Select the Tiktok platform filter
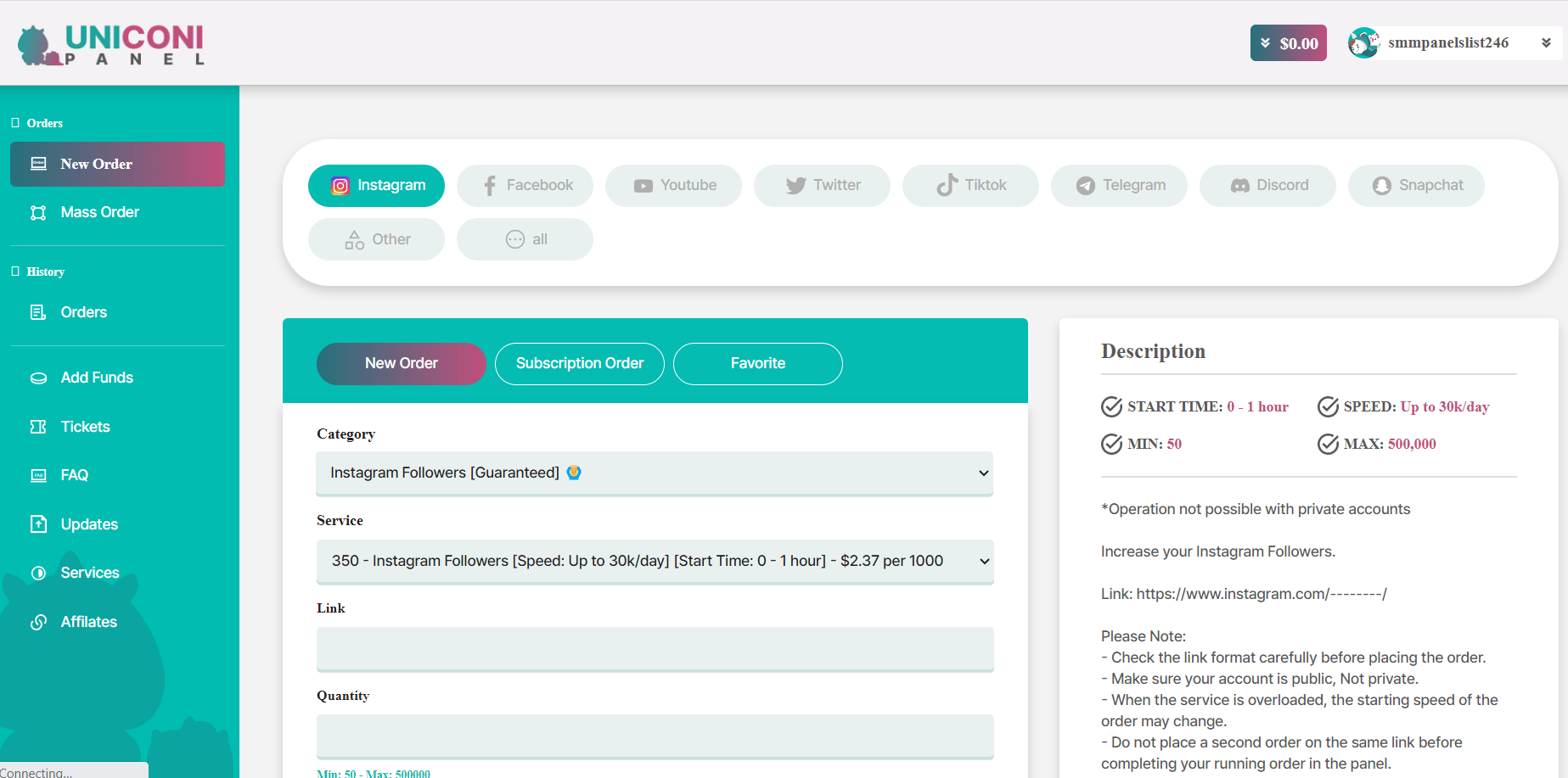Screen dimensions: 1568x778 click(970, 186)
